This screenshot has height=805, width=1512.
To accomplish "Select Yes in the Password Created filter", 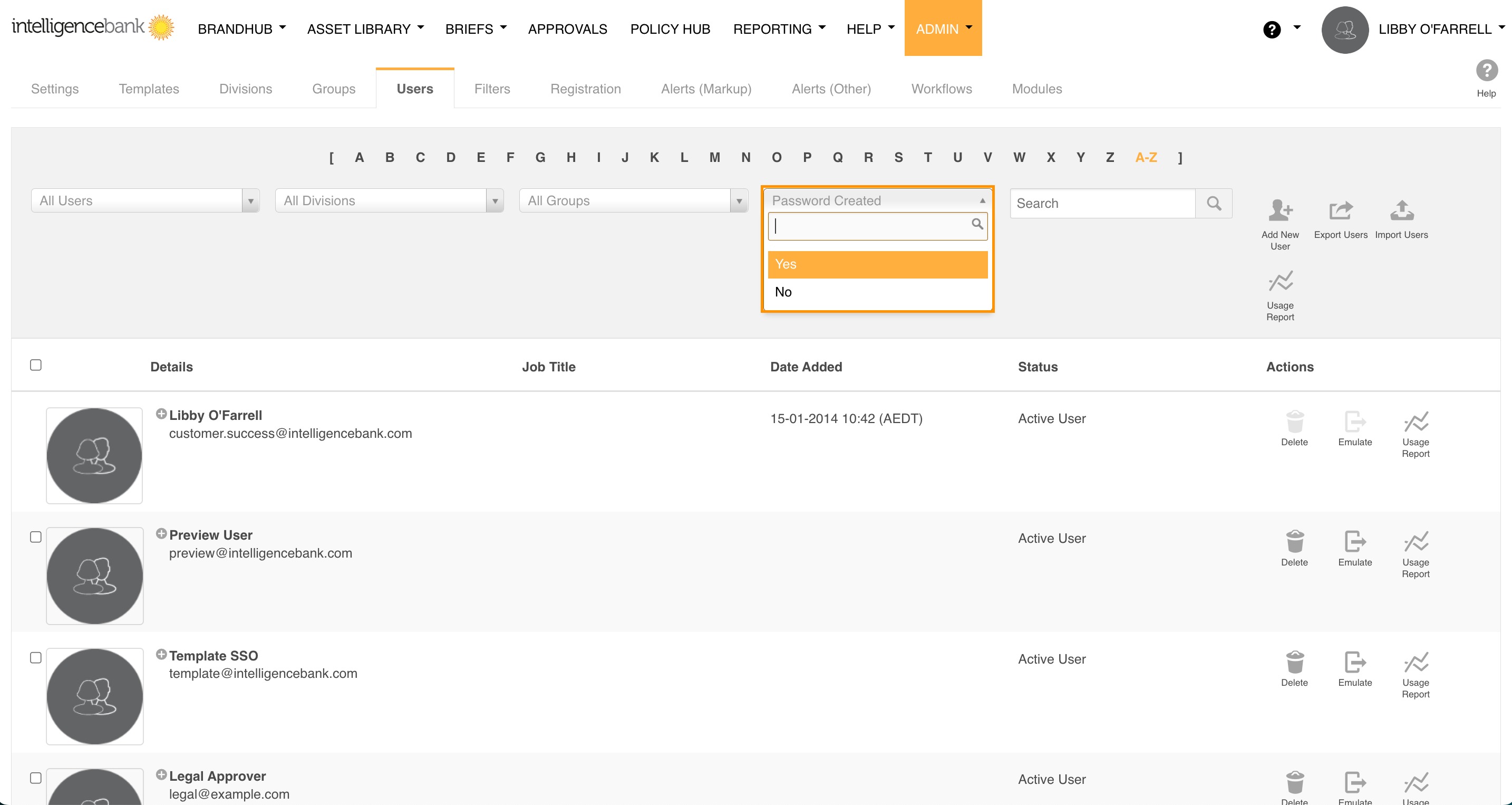I will tap(877, 264).
